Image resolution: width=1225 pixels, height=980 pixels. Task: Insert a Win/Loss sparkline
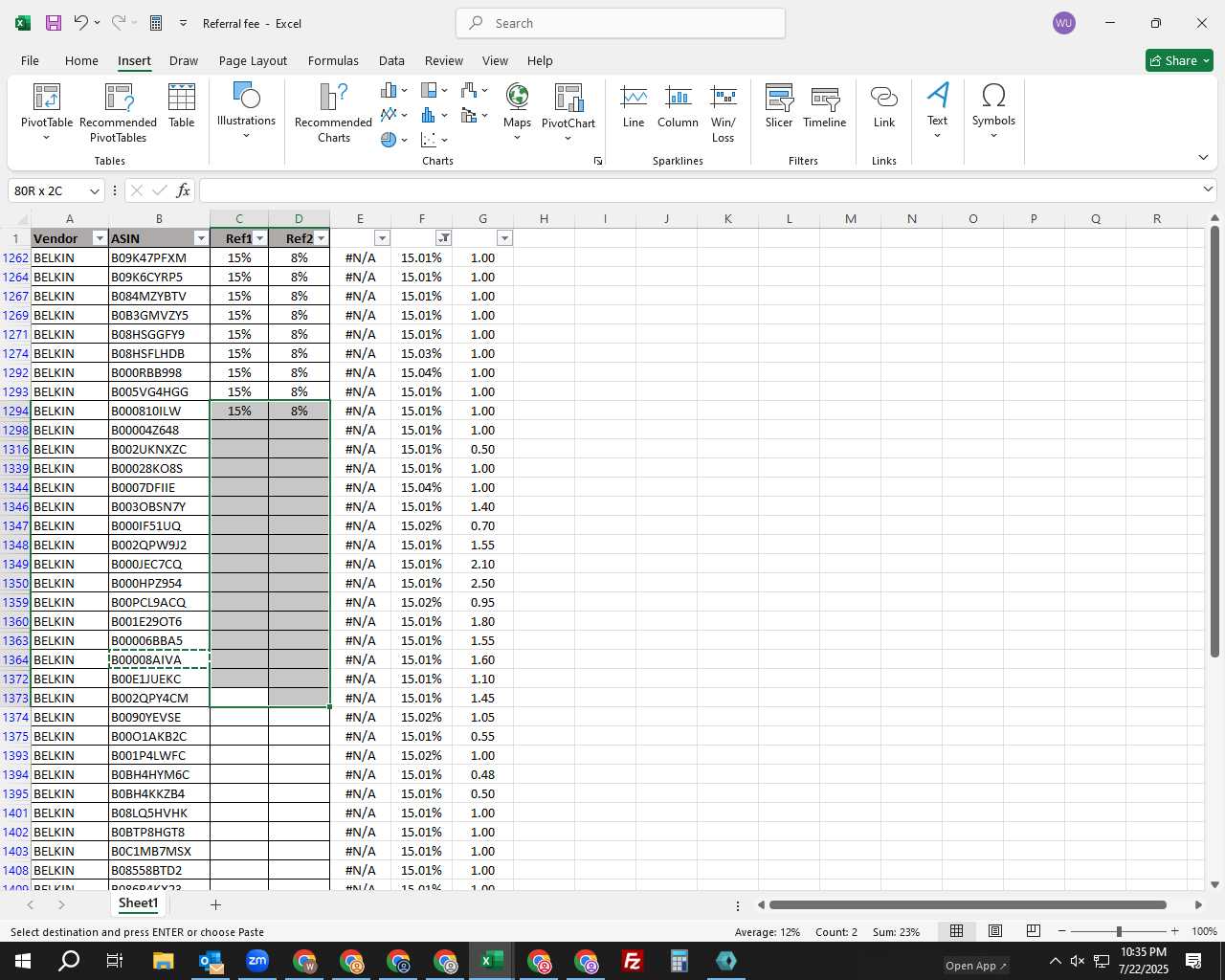click(724, 113)
